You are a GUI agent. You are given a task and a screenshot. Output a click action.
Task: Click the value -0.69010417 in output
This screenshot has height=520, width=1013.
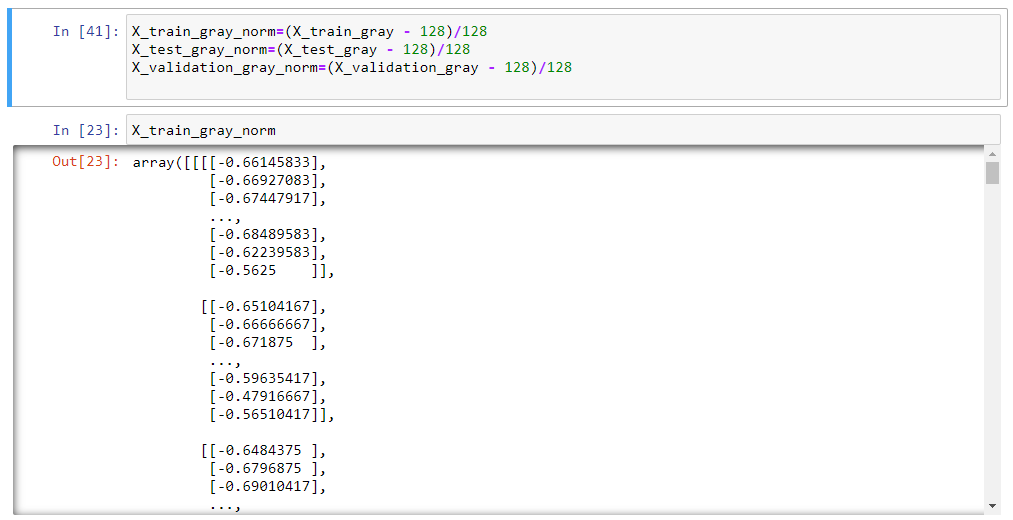264,486
